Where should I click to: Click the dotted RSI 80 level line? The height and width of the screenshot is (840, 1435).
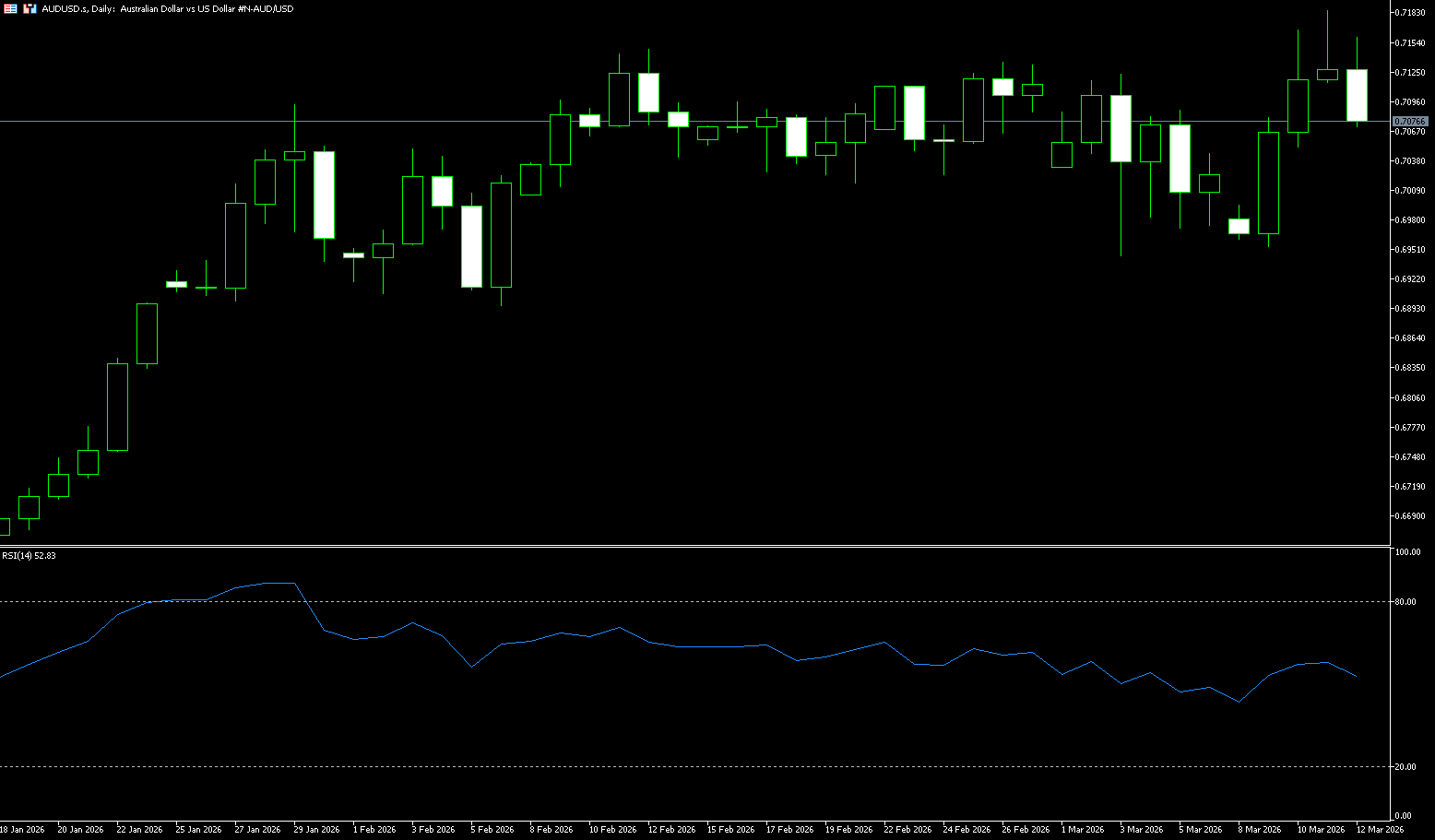click(x=646, y=601)
